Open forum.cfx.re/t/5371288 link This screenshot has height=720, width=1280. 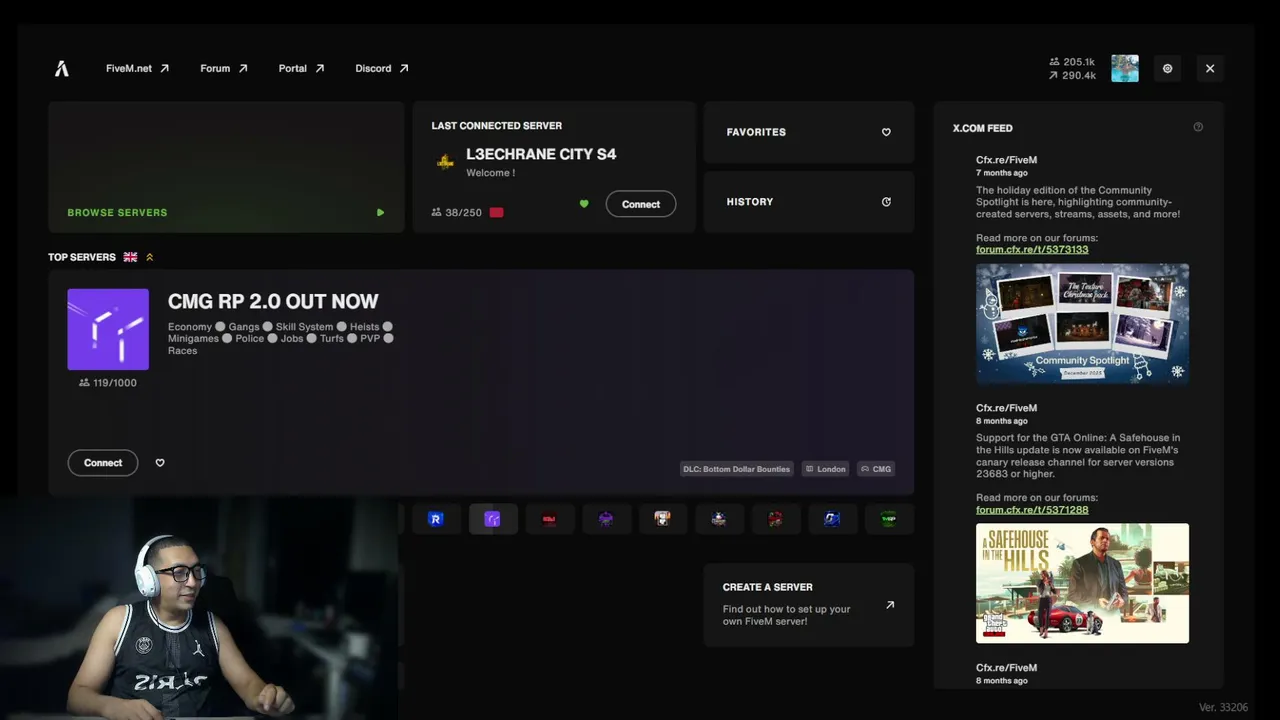pos(1032,509)
